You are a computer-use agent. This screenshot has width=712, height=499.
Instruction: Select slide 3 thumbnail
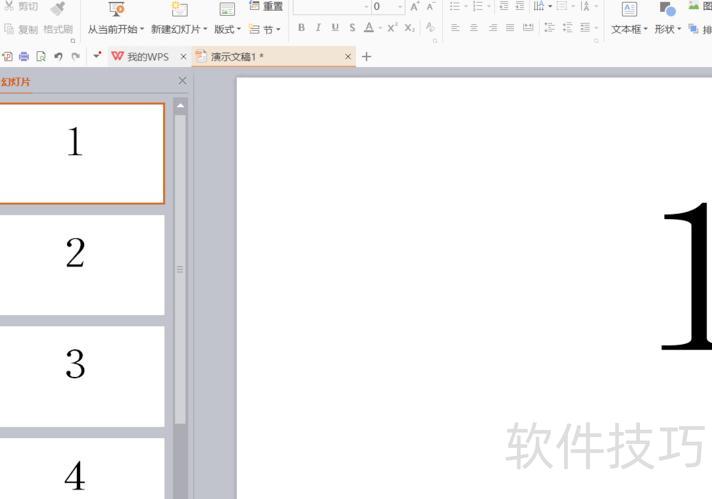pyautogui.click(x=82, y=376)
